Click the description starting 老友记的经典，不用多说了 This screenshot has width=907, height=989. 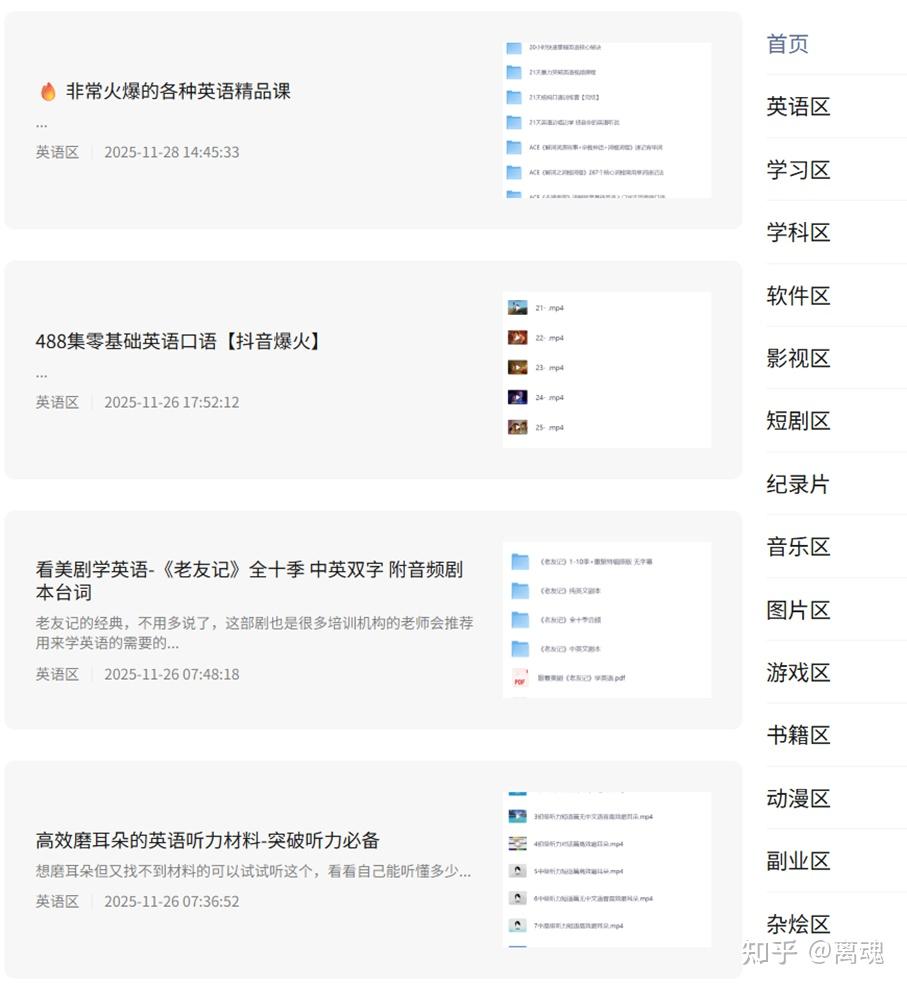coord(254,633)
